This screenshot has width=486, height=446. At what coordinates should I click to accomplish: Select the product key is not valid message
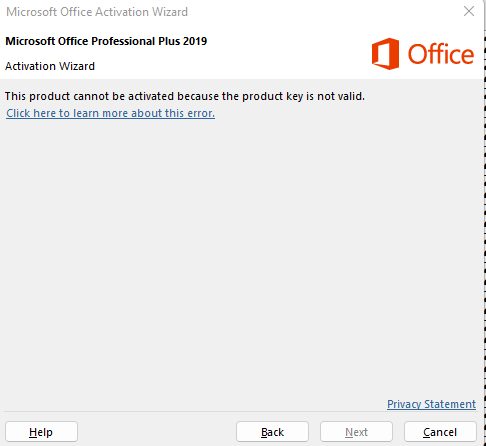pos(185,96)
